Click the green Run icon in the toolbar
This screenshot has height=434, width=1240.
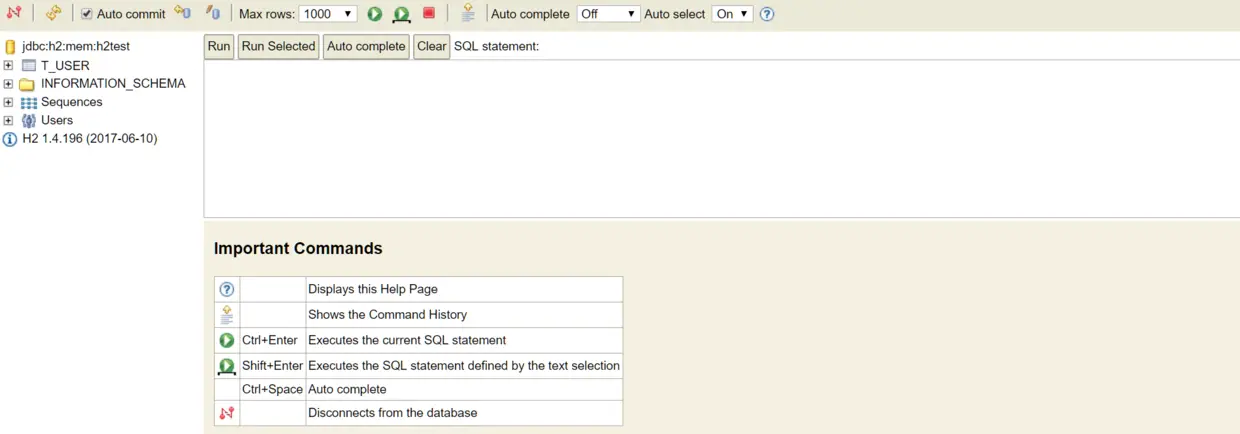click(x=375, y=14)
